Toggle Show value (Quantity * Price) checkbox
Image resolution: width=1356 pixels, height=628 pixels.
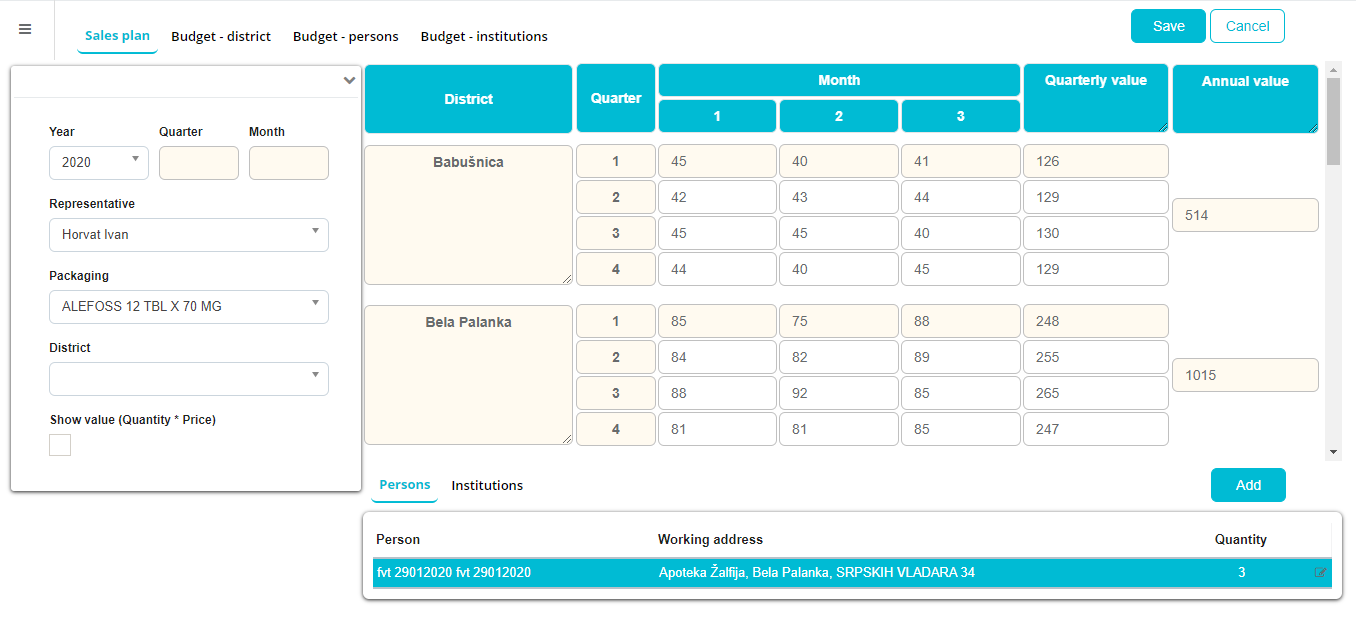click(60, 445)
